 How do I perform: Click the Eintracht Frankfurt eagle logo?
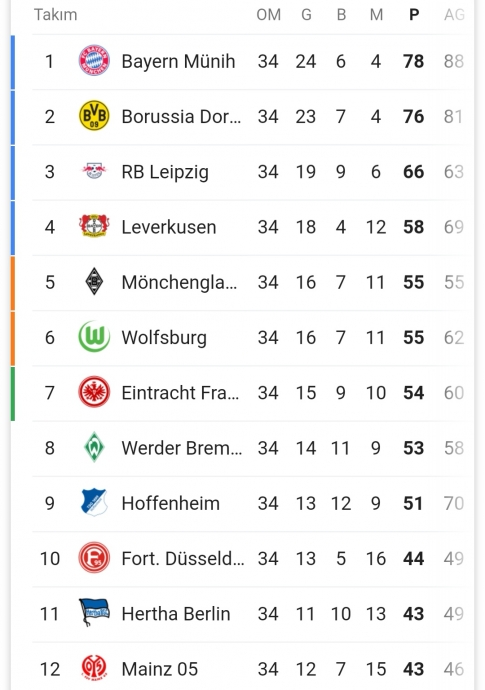tap(94, 392)
